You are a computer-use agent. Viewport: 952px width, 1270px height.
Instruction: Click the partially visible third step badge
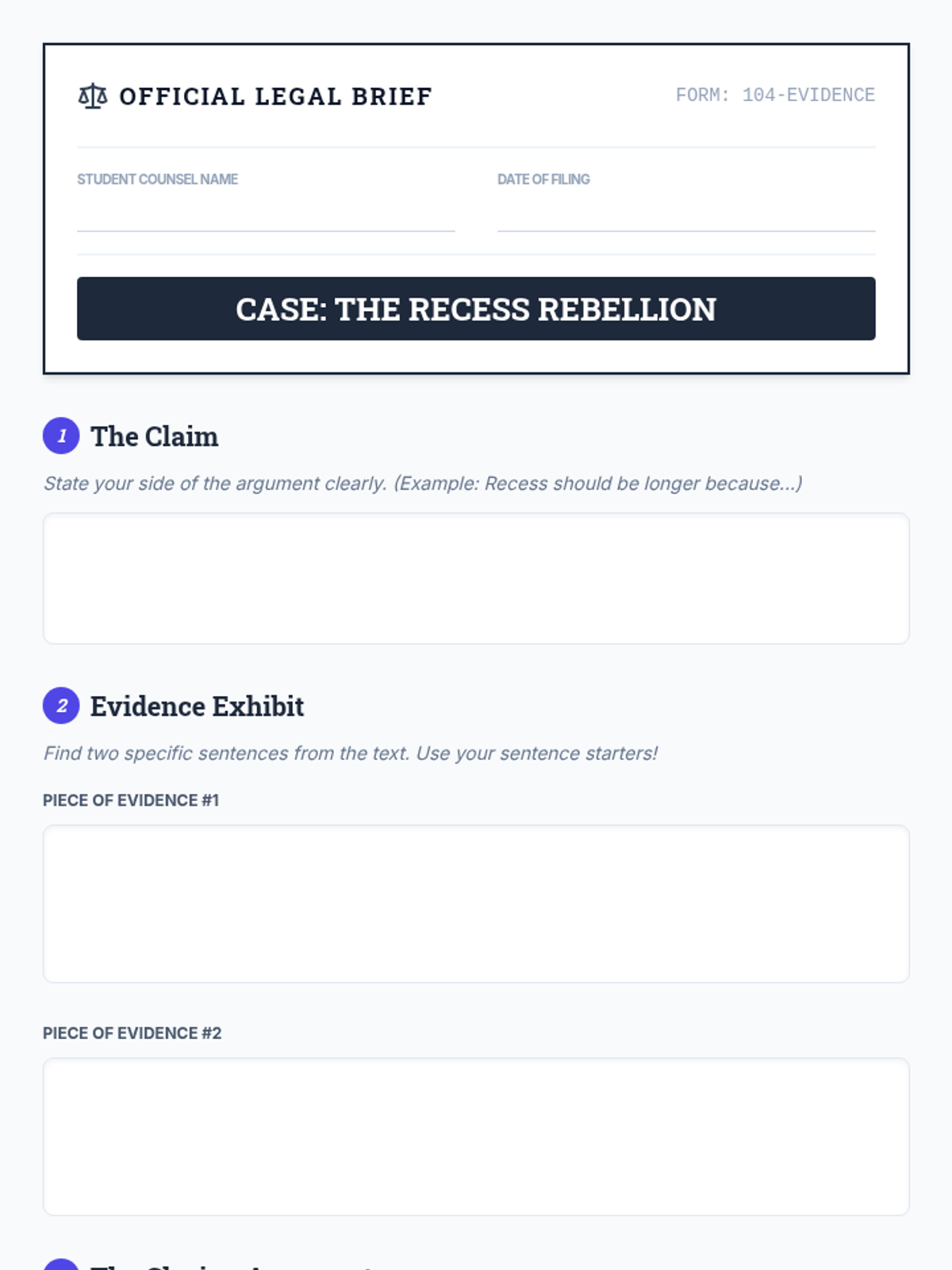[61, 1264]
